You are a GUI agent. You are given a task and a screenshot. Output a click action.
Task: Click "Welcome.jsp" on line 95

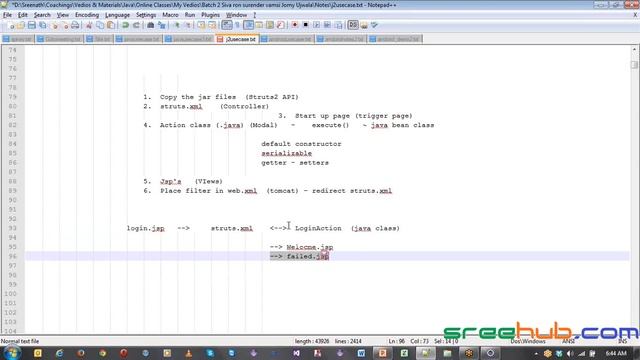tap(310, 247)
